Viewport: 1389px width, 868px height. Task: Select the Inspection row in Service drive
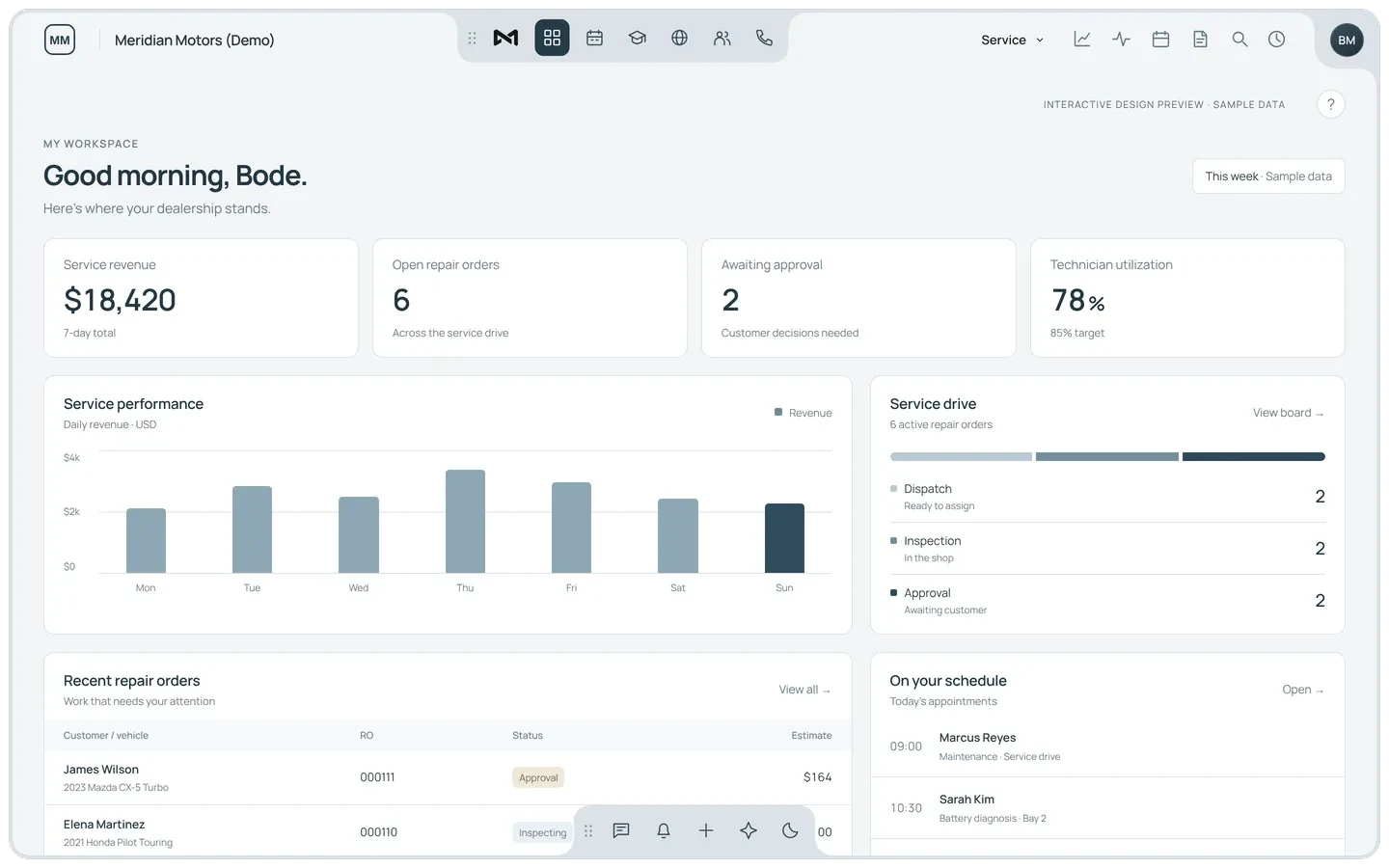(x=1107, y=549)
